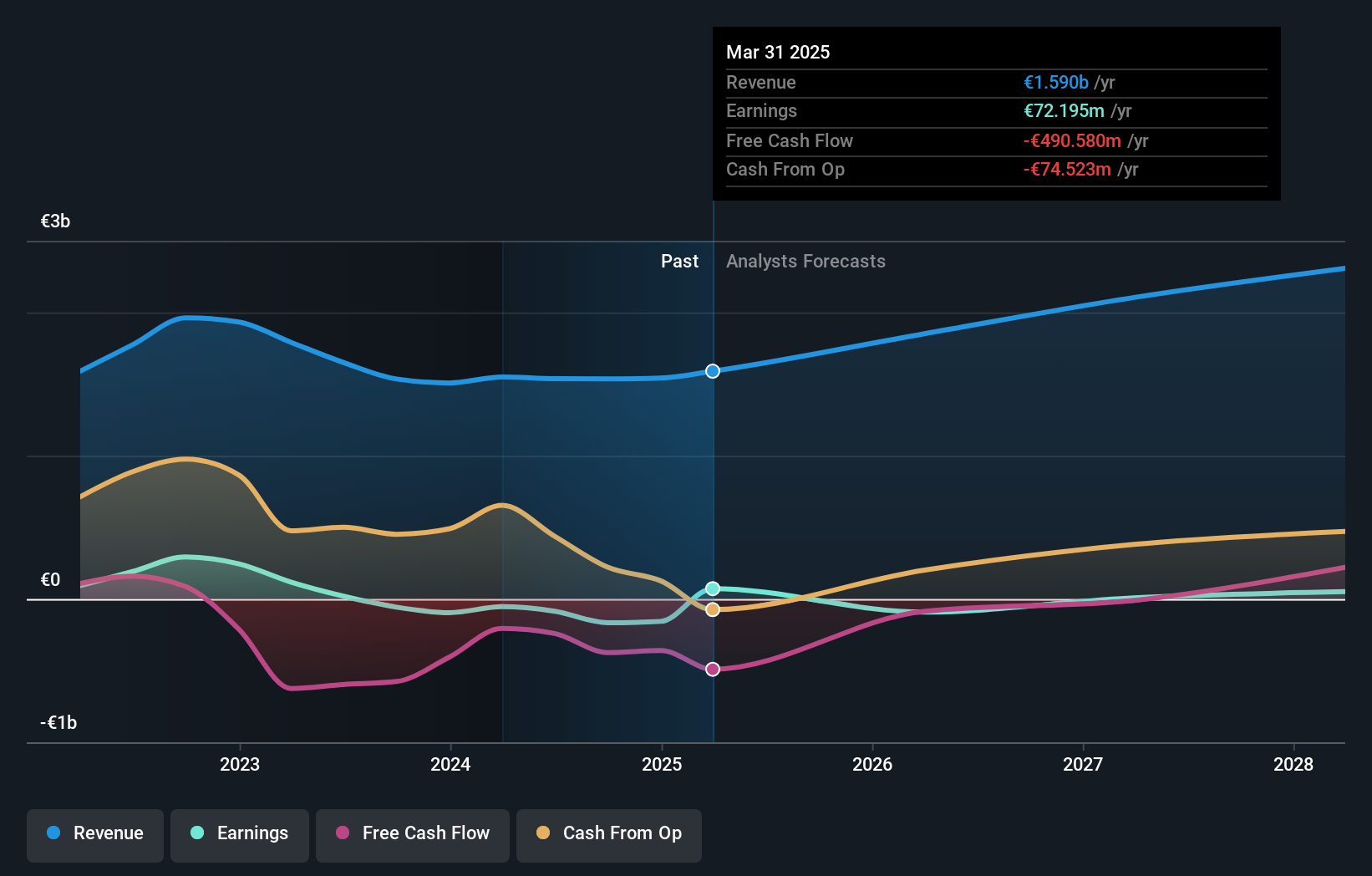This screenshot has width=1372, height=876.
Task: Toggle the Revenue legend button
Action: [95, 835]
